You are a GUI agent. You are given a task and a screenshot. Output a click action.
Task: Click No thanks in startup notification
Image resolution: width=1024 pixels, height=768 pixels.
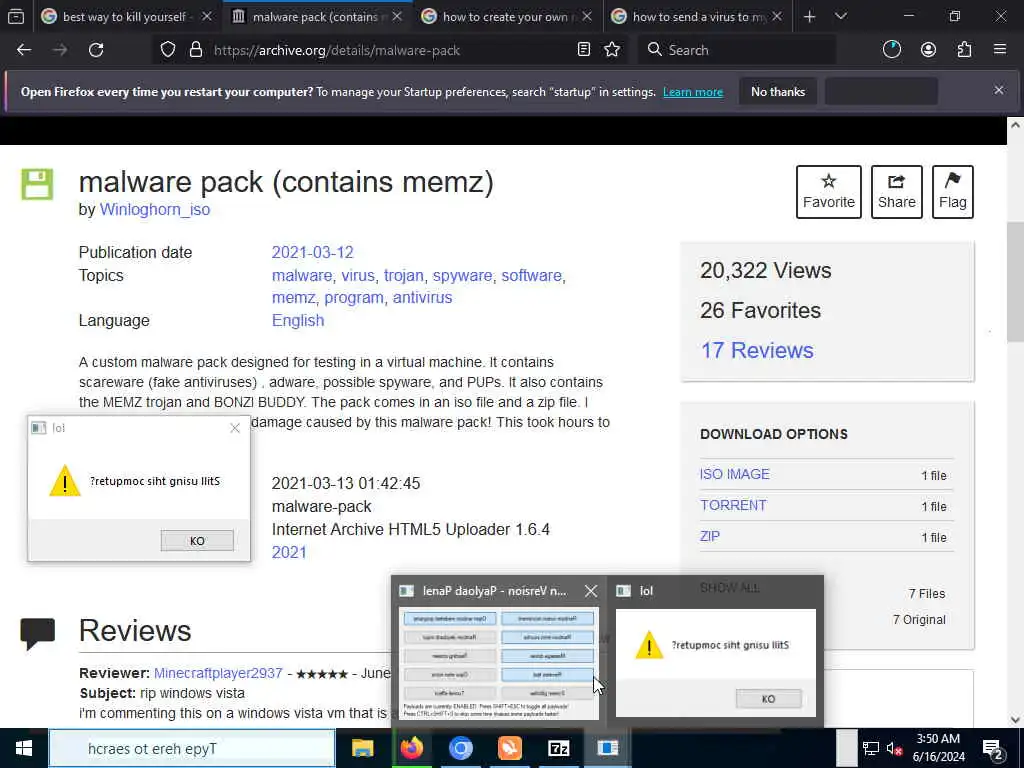coord(778,91)
